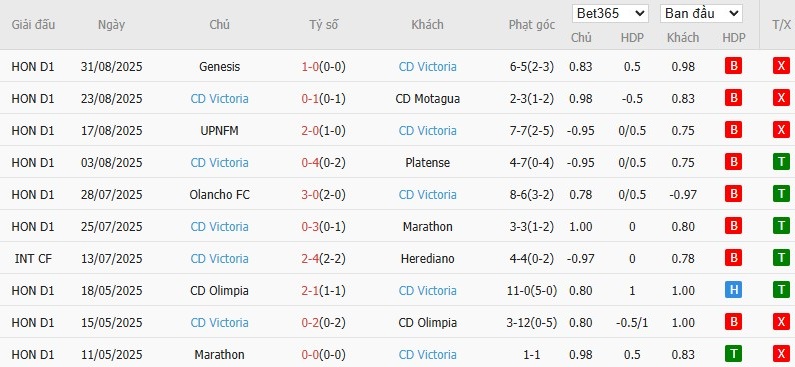
Task: Open CD Victoria home link on 23/08/2025
Action: [x=220, y=98]
